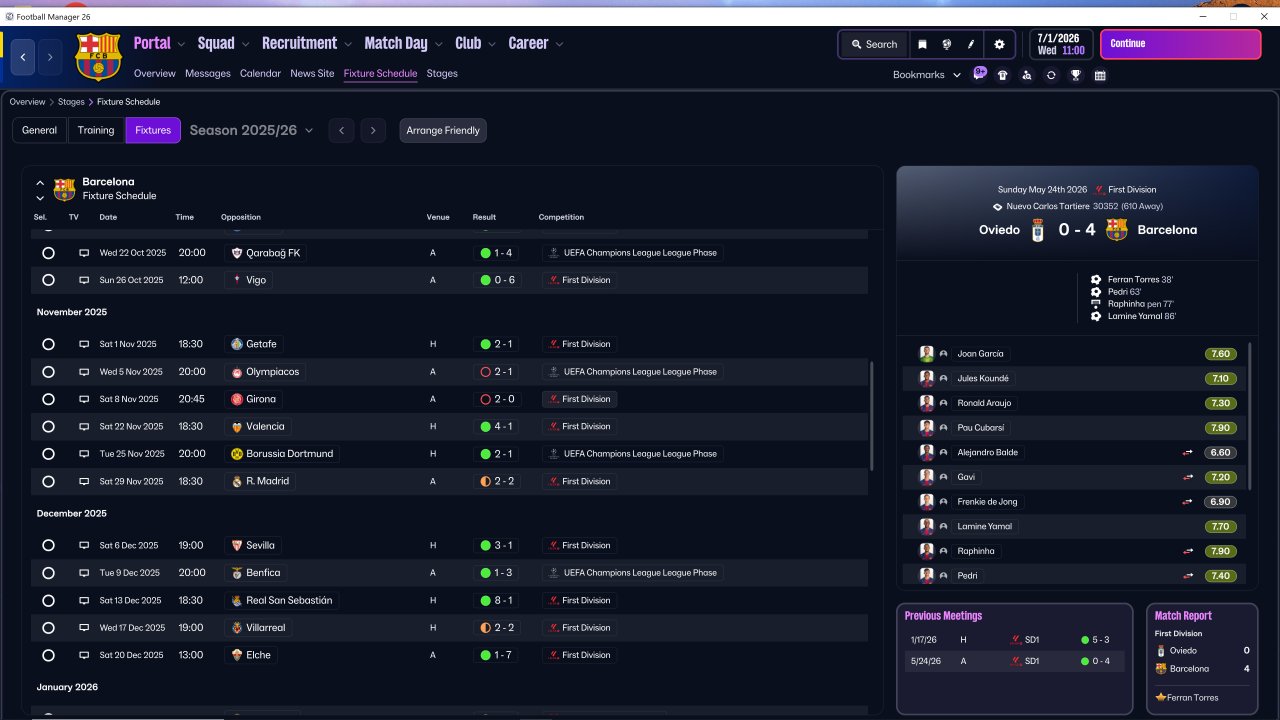
Task: Open the bookmark icon in top toolbar
Action: [x=922, y=44]
